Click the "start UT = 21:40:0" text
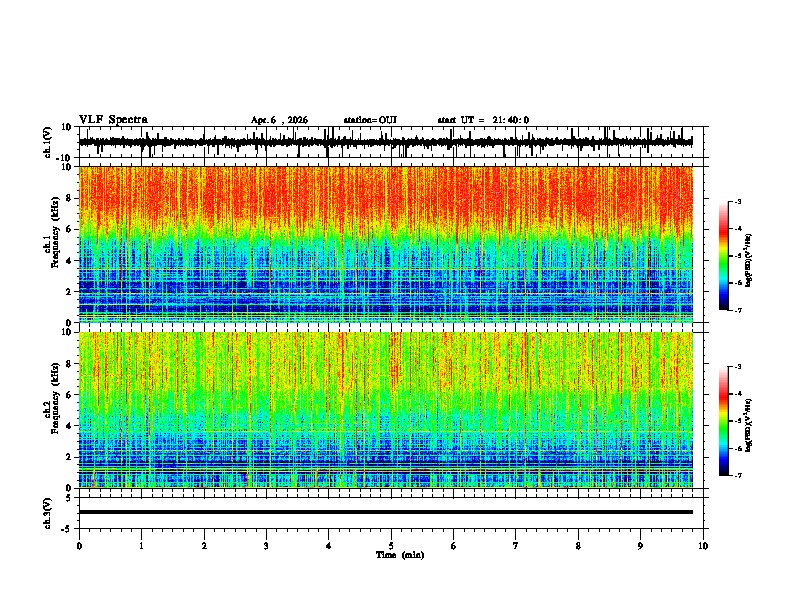The height and width of the screenshot is (612, 792). click(x=483, y=120)
